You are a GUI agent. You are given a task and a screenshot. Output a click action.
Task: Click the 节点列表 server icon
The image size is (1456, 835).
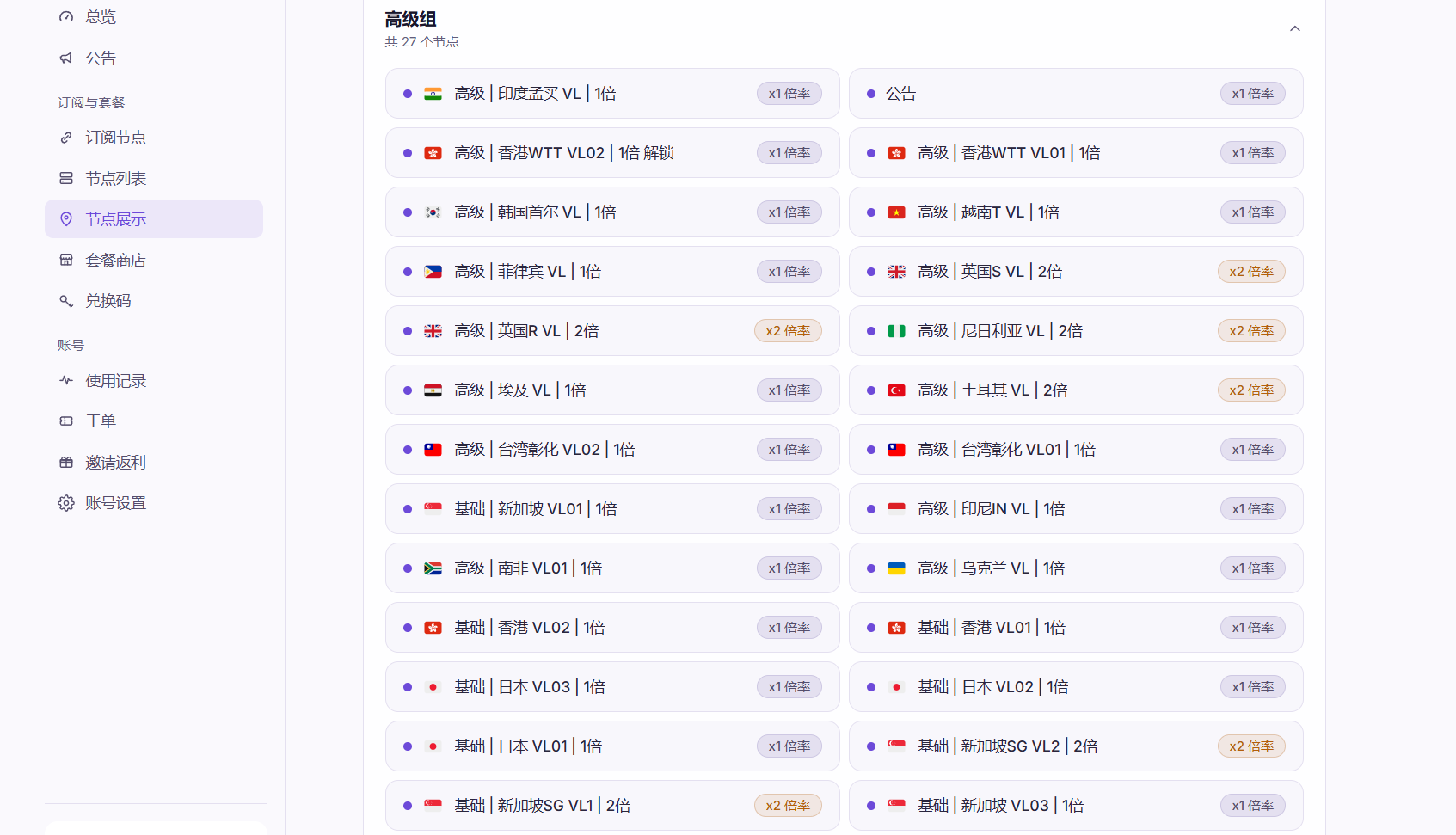[66, 178]
